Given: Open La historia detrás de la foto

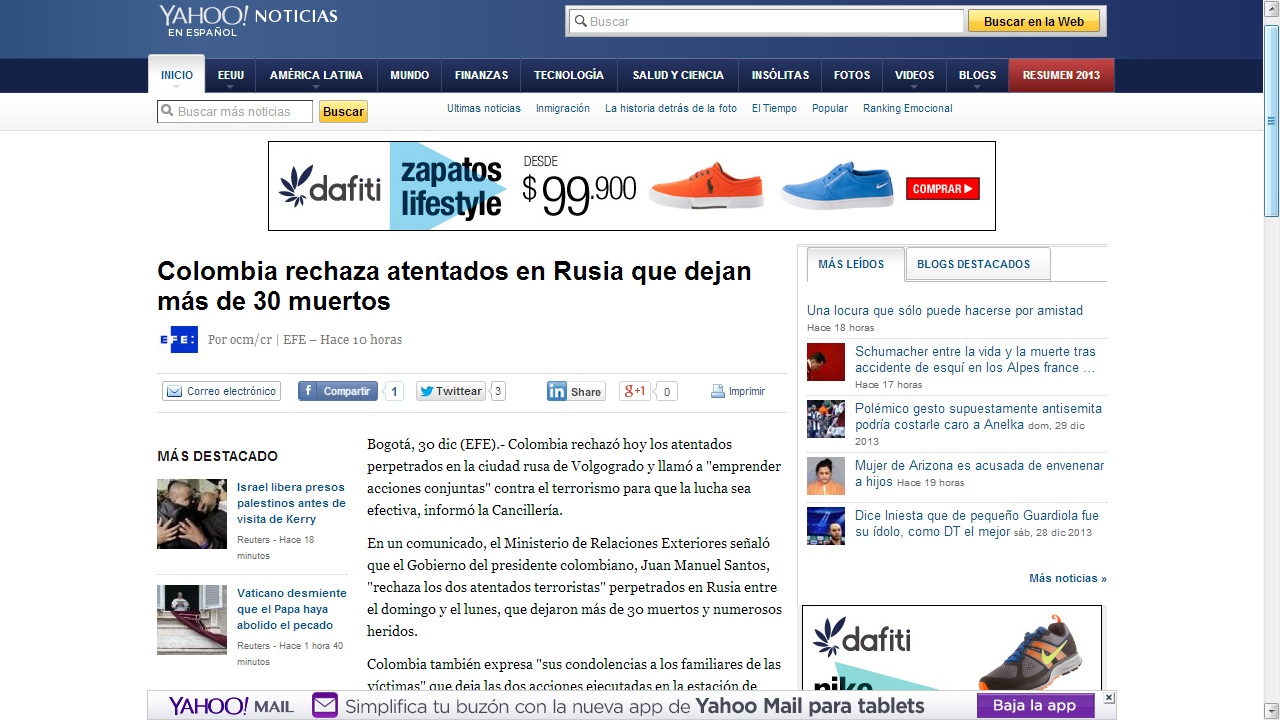Looking at the screenshot, I should (x=671, y=108).
